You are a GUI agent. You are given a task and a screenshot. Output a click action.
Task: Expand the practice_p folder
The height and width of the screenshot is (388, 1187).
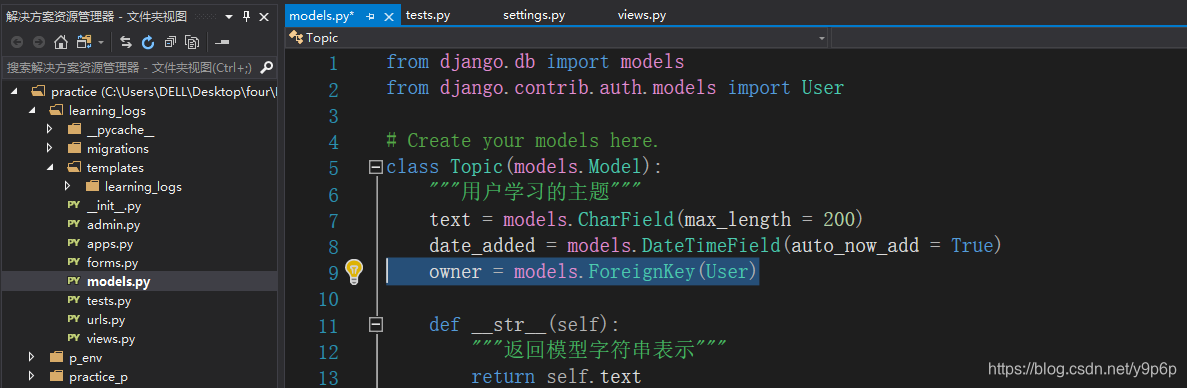[x=32, y=376]
